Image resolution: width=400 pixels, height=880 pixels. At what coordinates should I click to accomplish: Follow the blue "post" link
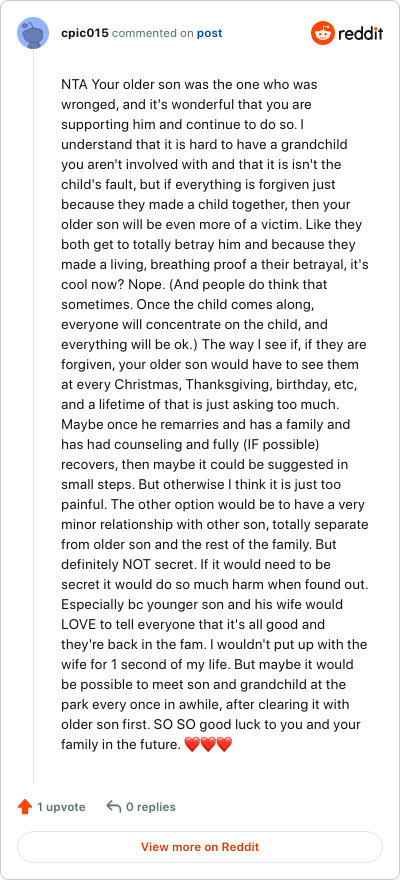click(209, 33)
